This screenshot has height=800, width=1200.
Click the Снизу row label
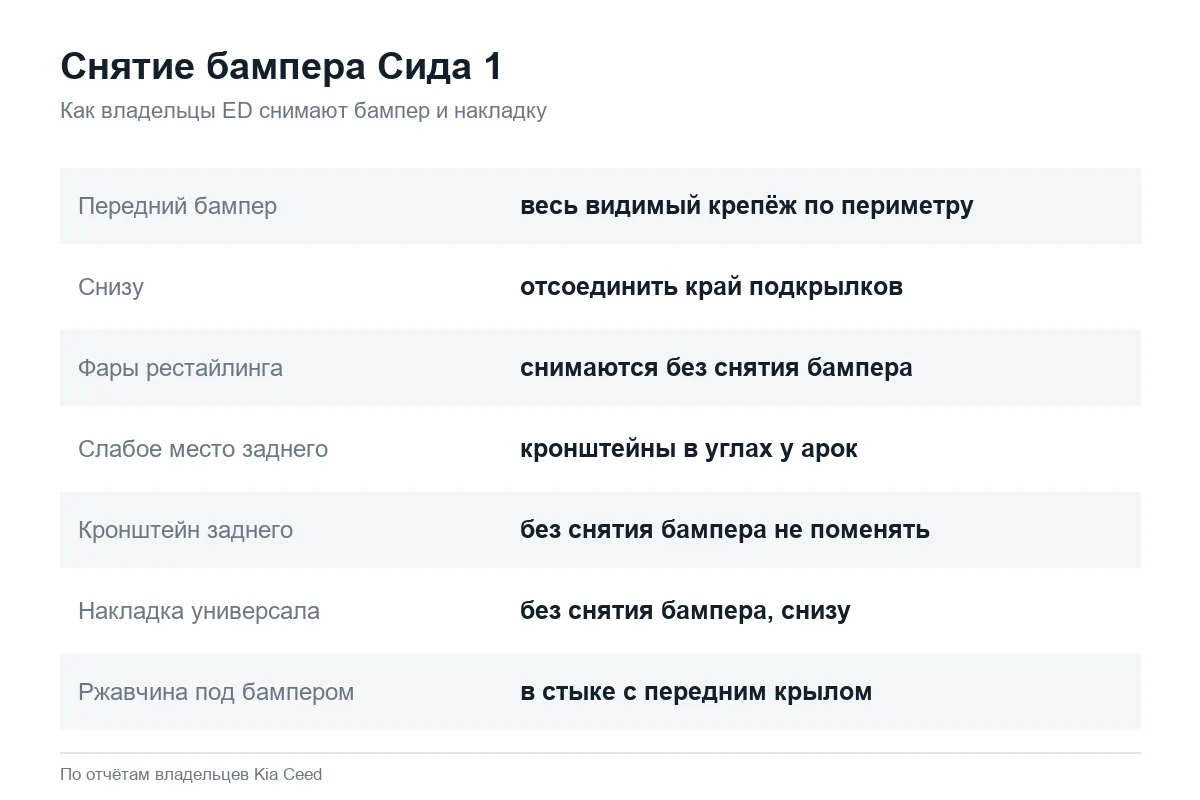[111, 287]
